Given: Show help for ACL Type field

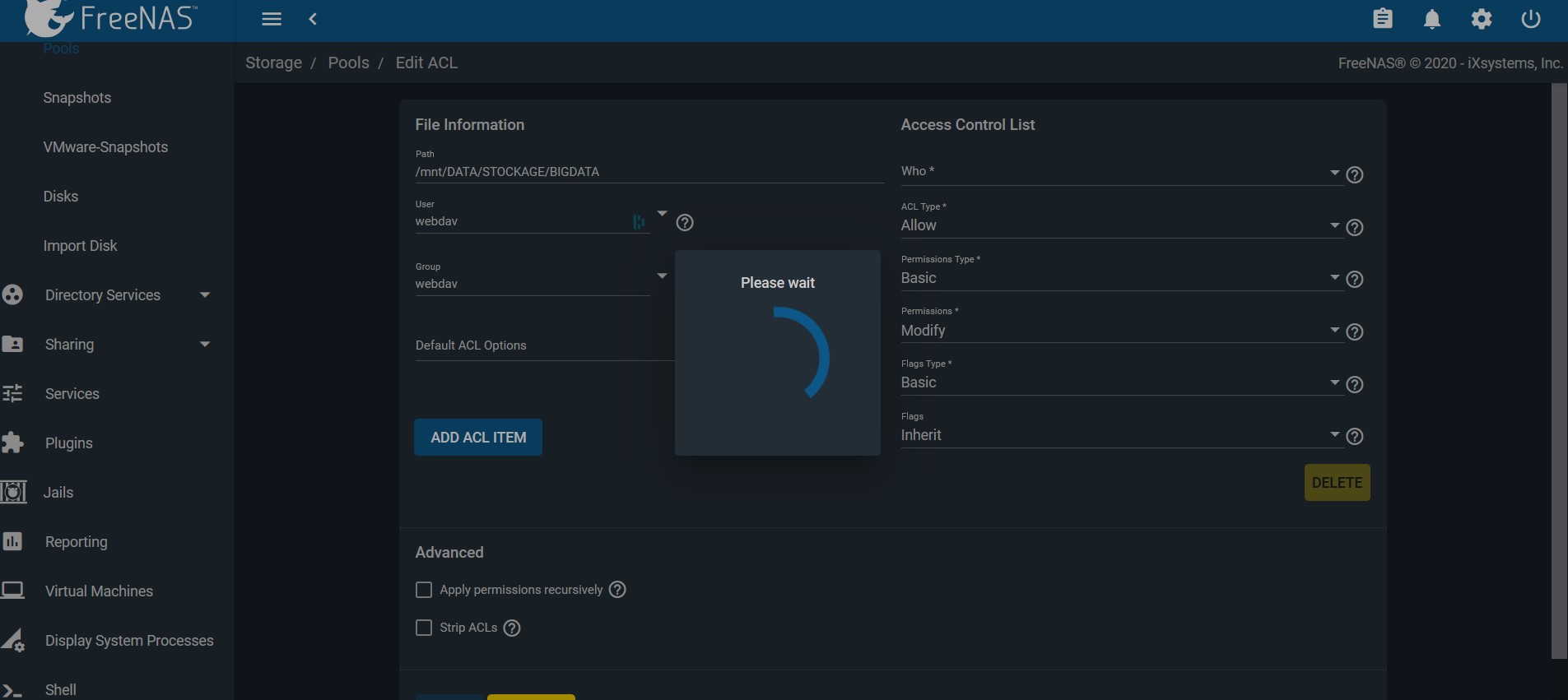Looking at the screenshot, I should 1354,227.
